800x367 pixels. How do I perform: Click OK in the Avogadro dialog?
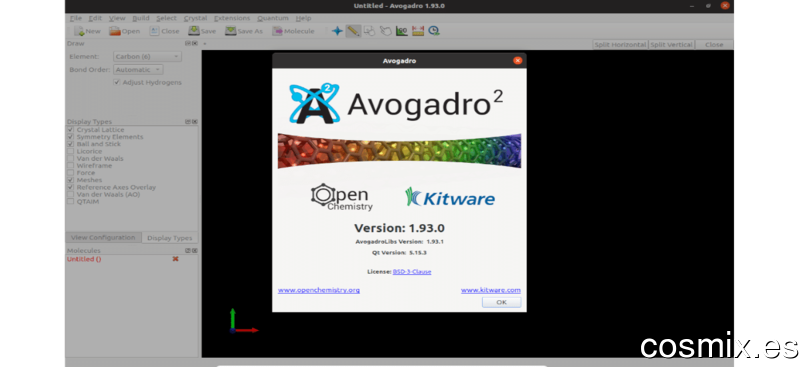tap(502, 302)
